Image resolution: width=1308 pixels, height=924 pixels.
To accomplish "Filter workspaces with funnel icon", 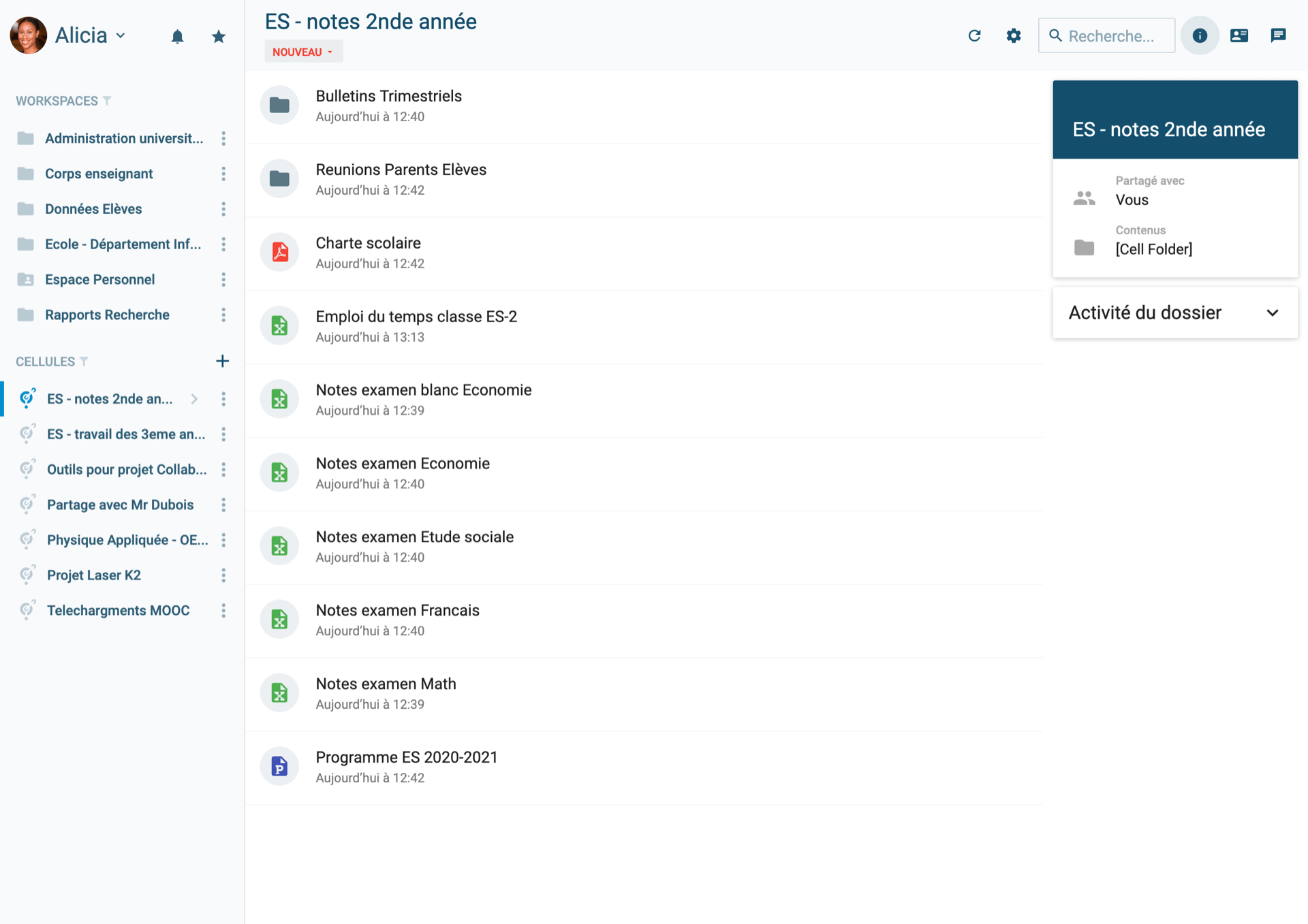I will pyautogui.click(x=107, y=101).
